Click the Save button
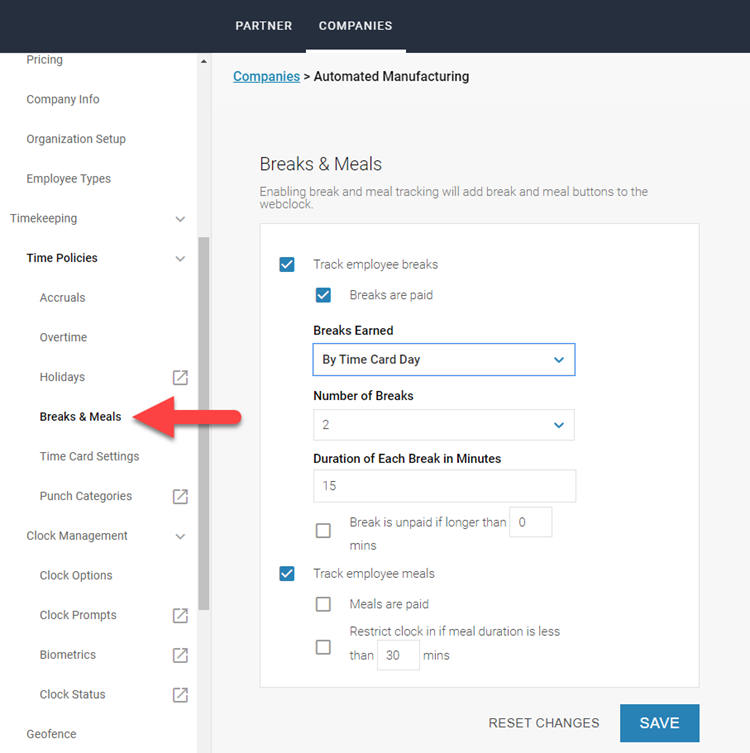The width and height of the screenshot is (750, 753). (x=659, y=723)
